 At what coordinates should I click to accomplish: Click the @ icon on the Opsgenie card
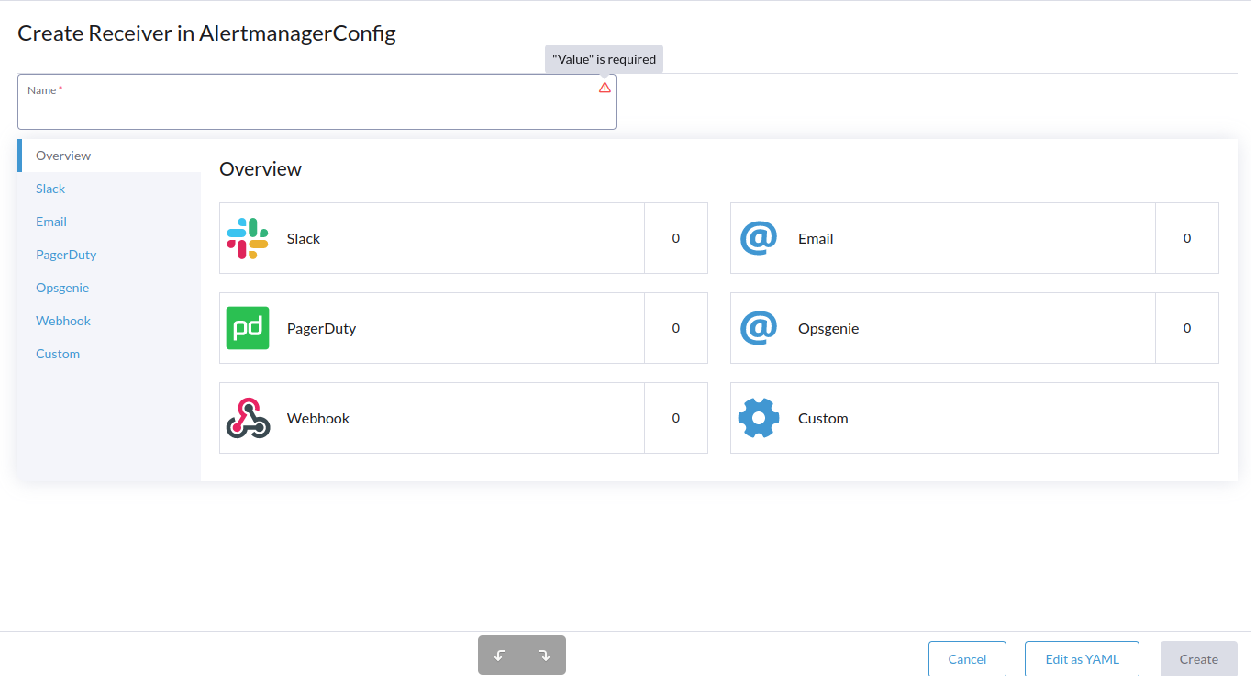[758, 327]
